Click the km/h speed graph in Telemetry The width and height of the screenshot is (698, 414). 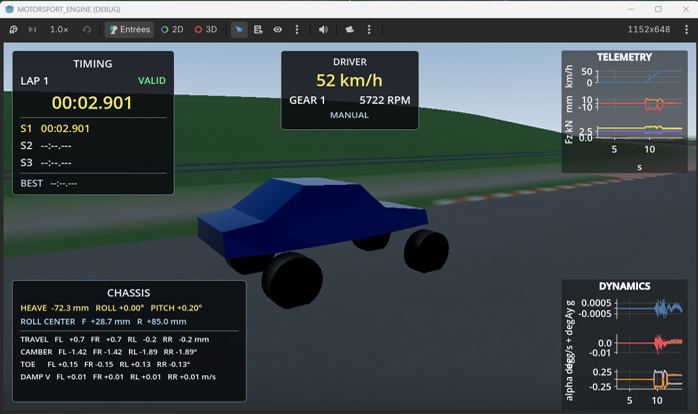coord(639,77)
